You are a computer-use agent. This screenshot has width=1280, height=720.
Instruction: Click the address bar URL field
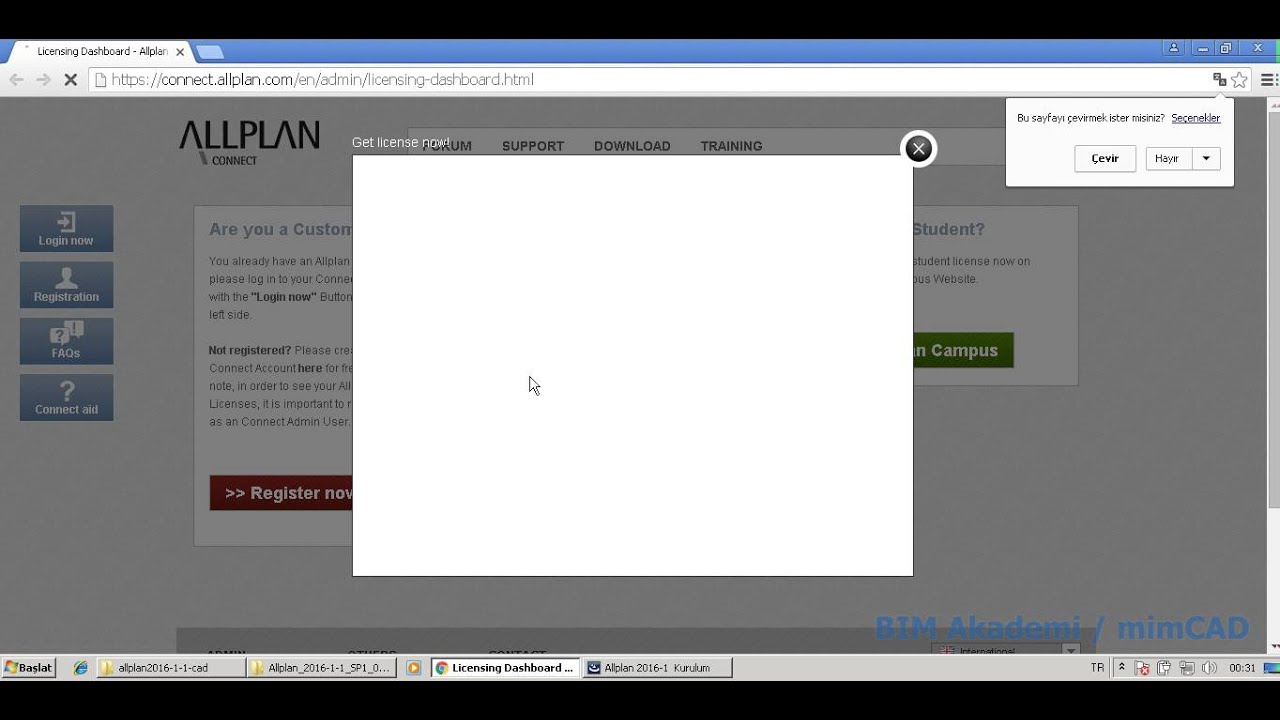[650, 80]
